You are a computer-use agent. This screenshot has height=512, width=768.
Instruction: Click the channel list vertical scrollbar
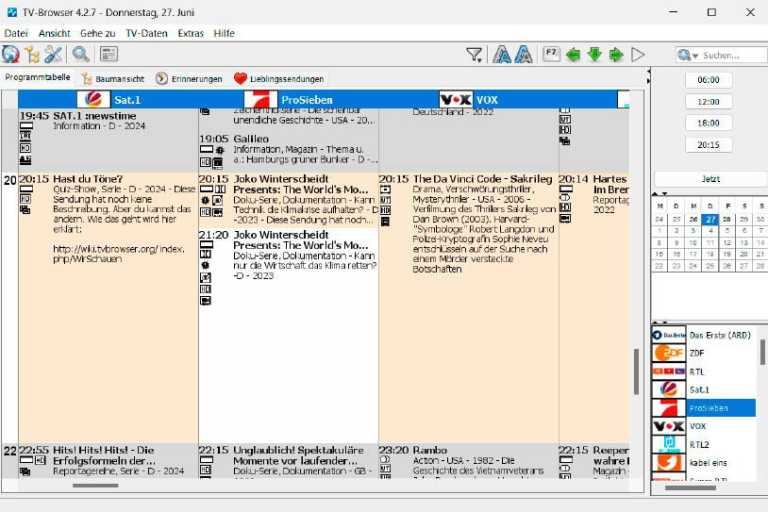(x=763, y=352)
